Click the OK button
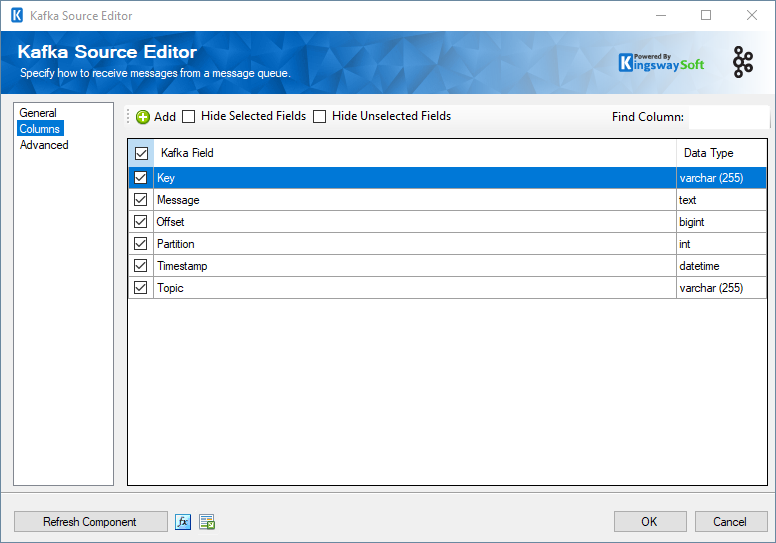The height and width of the screenshot is (543, 776). pyautogui.click(x=650, y=522)
